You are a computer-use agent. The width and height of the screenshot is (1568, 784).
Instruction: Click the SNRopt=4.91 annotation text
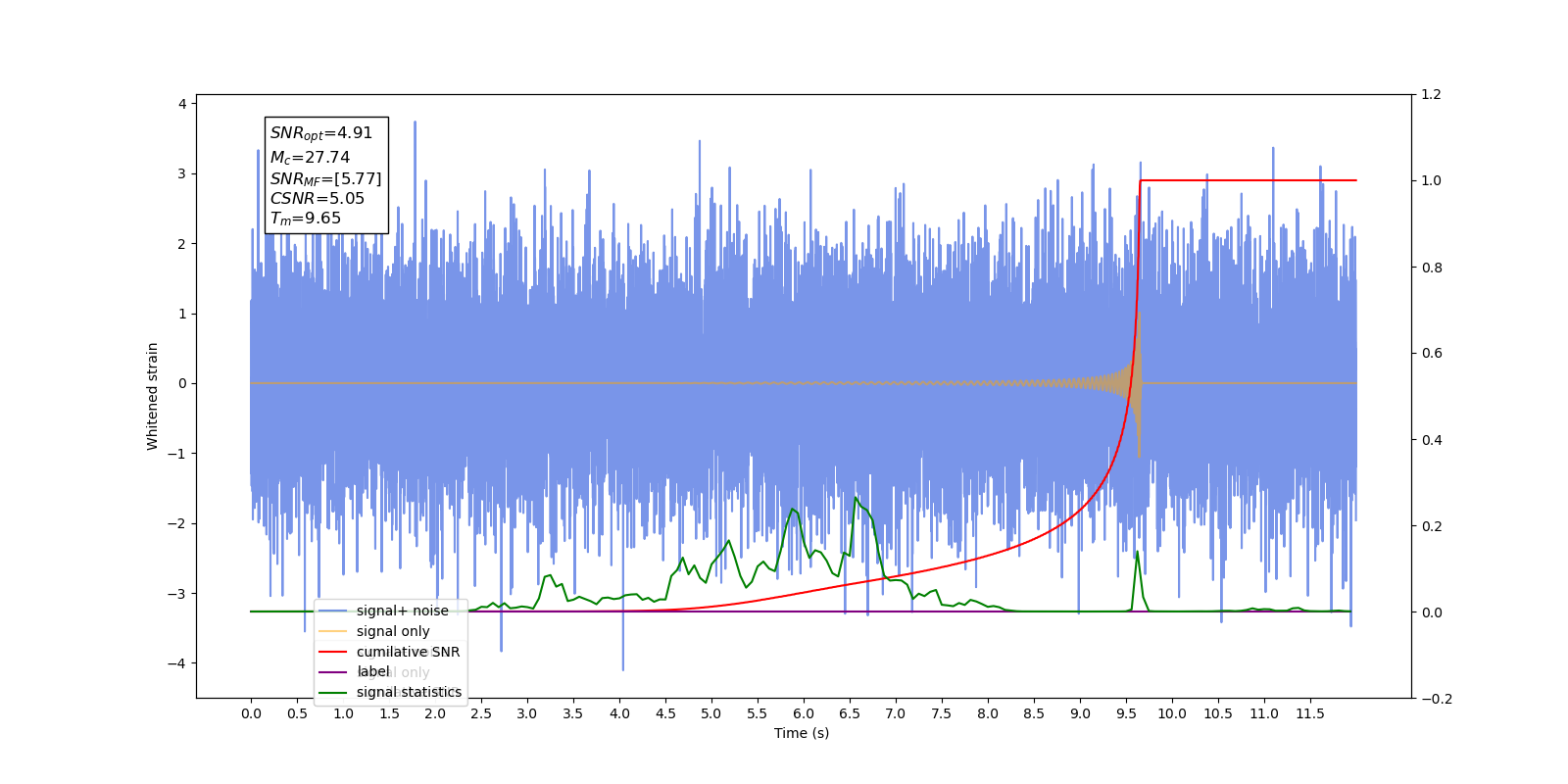[321, 134]
